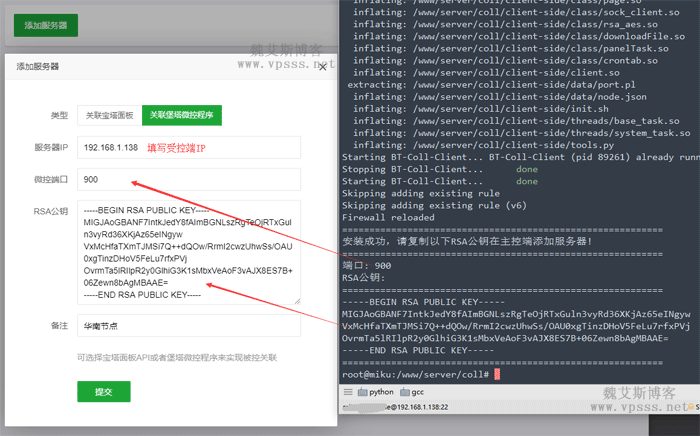Image resolution: width=700 pixels, height=436 pixels.
Task: Click the red 填写受控端IP hint text
Action: coord(176,148)
